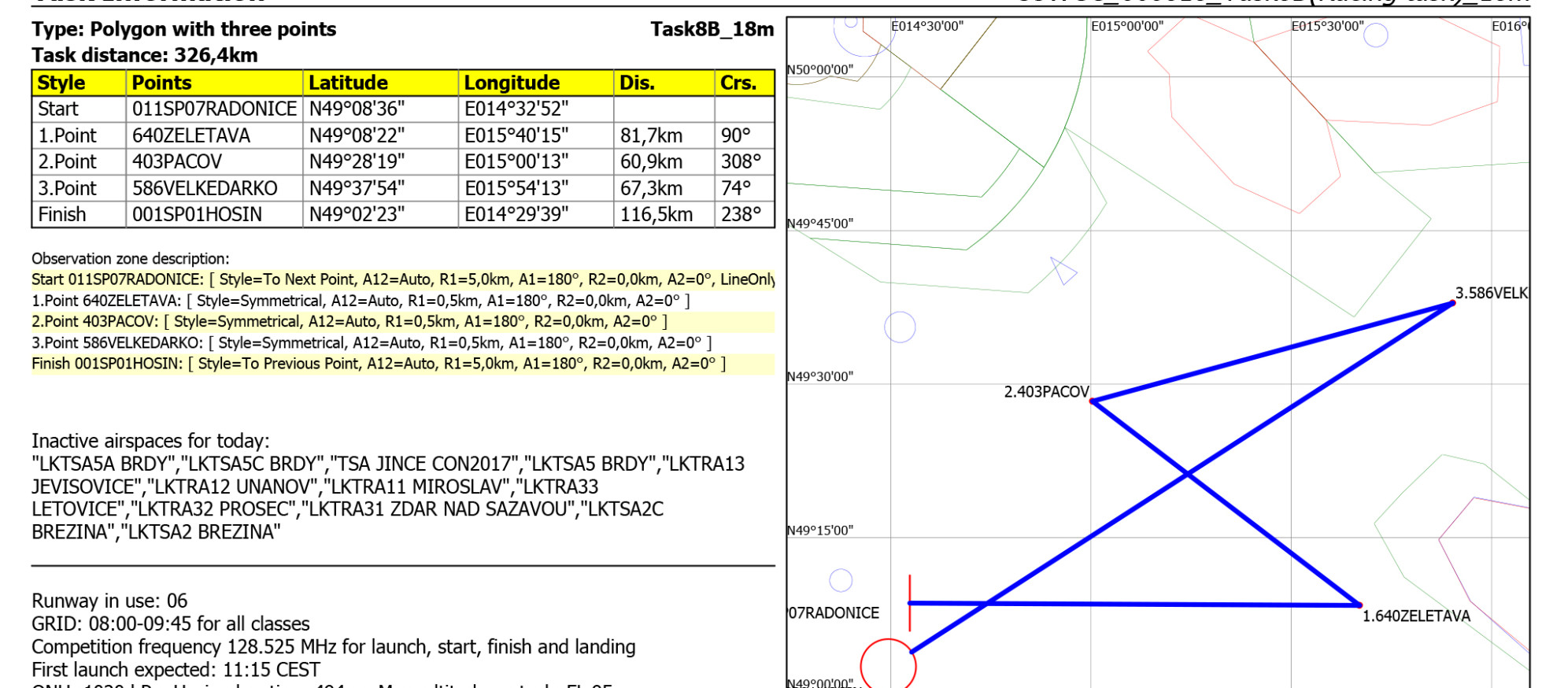This screenshot has width=1568, height=688.
Task: Click the blue circle left of PACOV waypoint
Action: 900,327
